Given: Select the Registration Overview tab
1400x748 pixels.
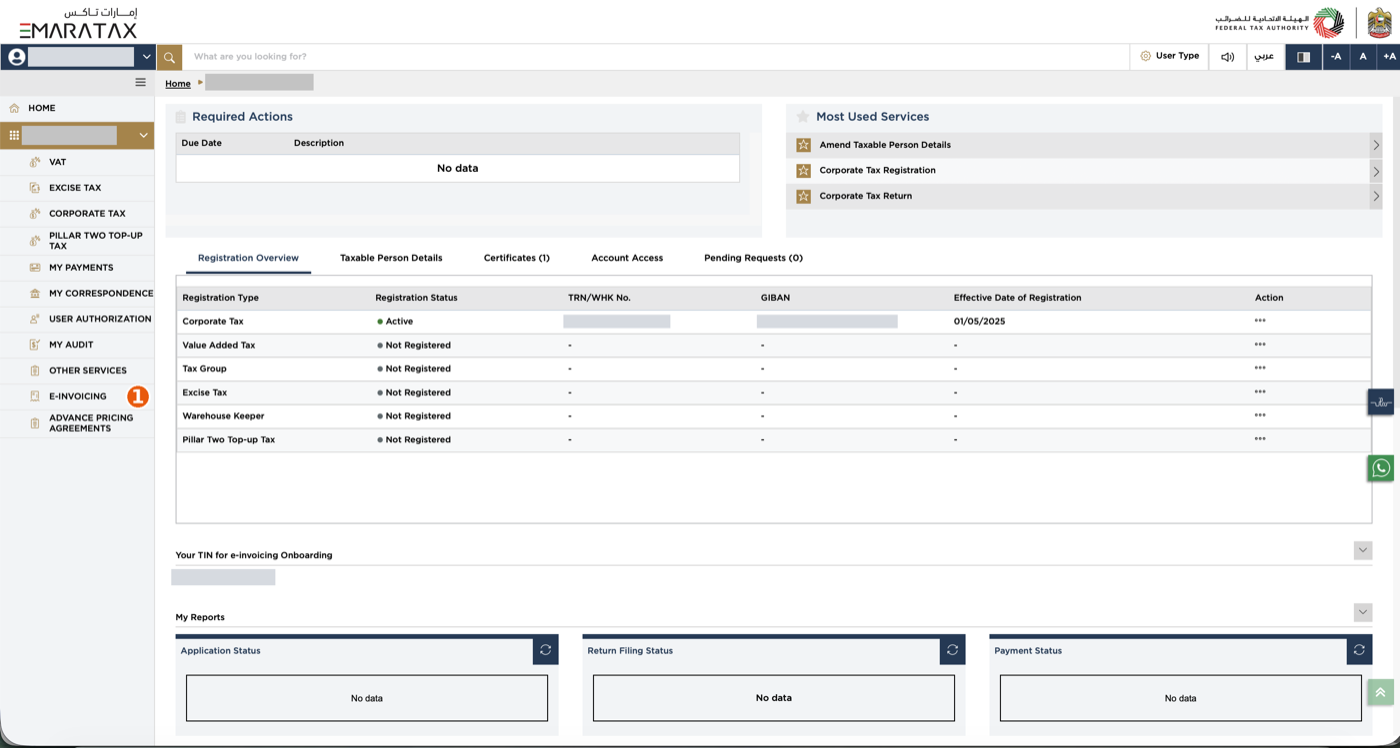Looking at the screenshot, I should [x=248, y=258].
